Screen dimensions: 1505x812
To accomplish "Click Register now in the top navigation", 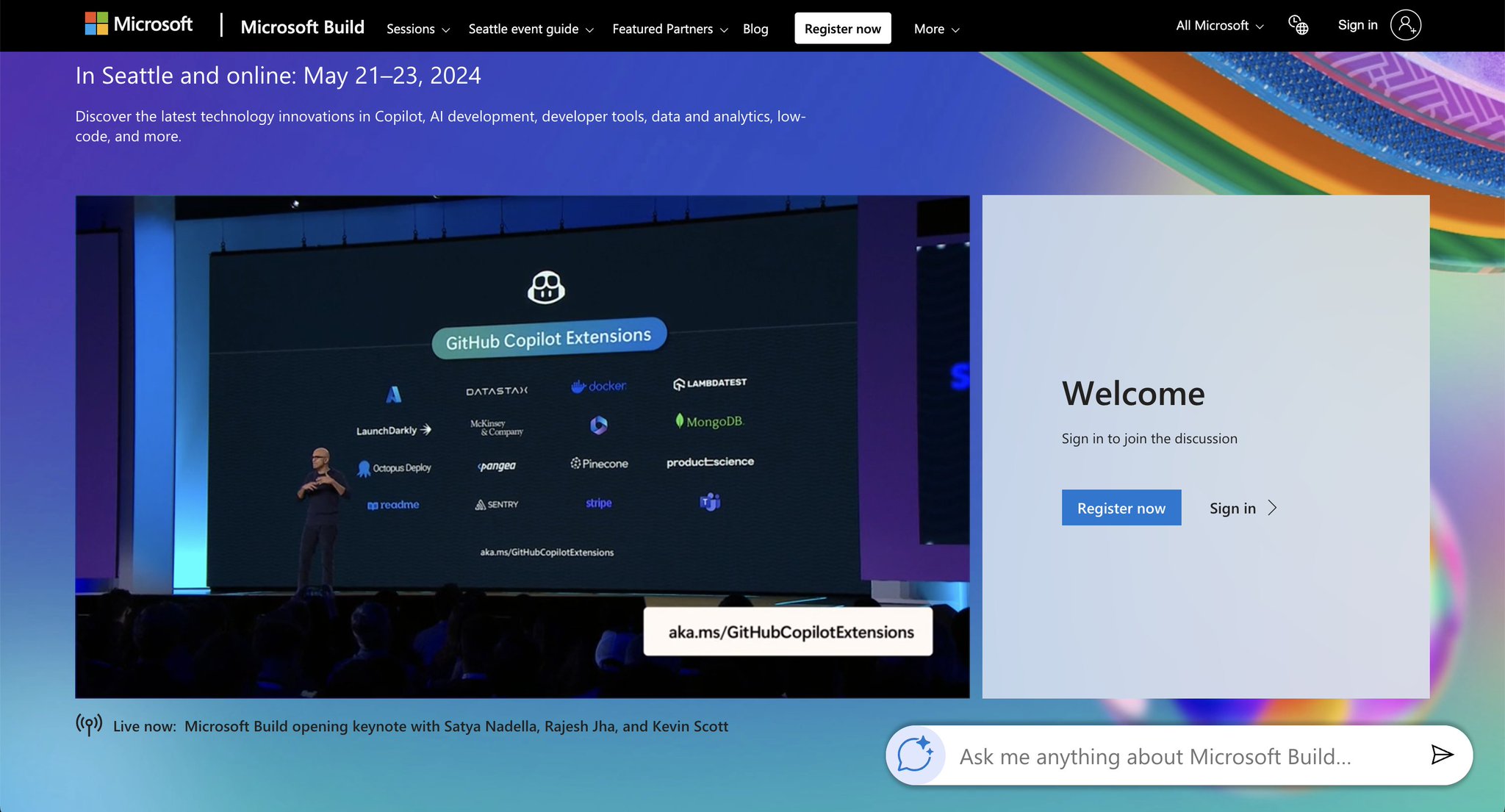I will (x=842, y=29).
